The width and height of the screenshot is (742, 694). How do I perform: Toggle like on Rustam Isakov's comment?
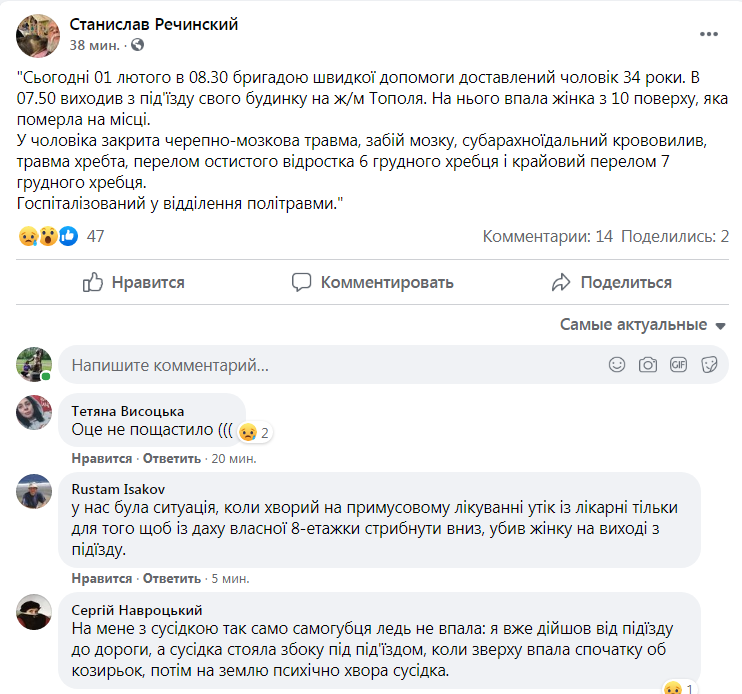click(x=102, y=578)
